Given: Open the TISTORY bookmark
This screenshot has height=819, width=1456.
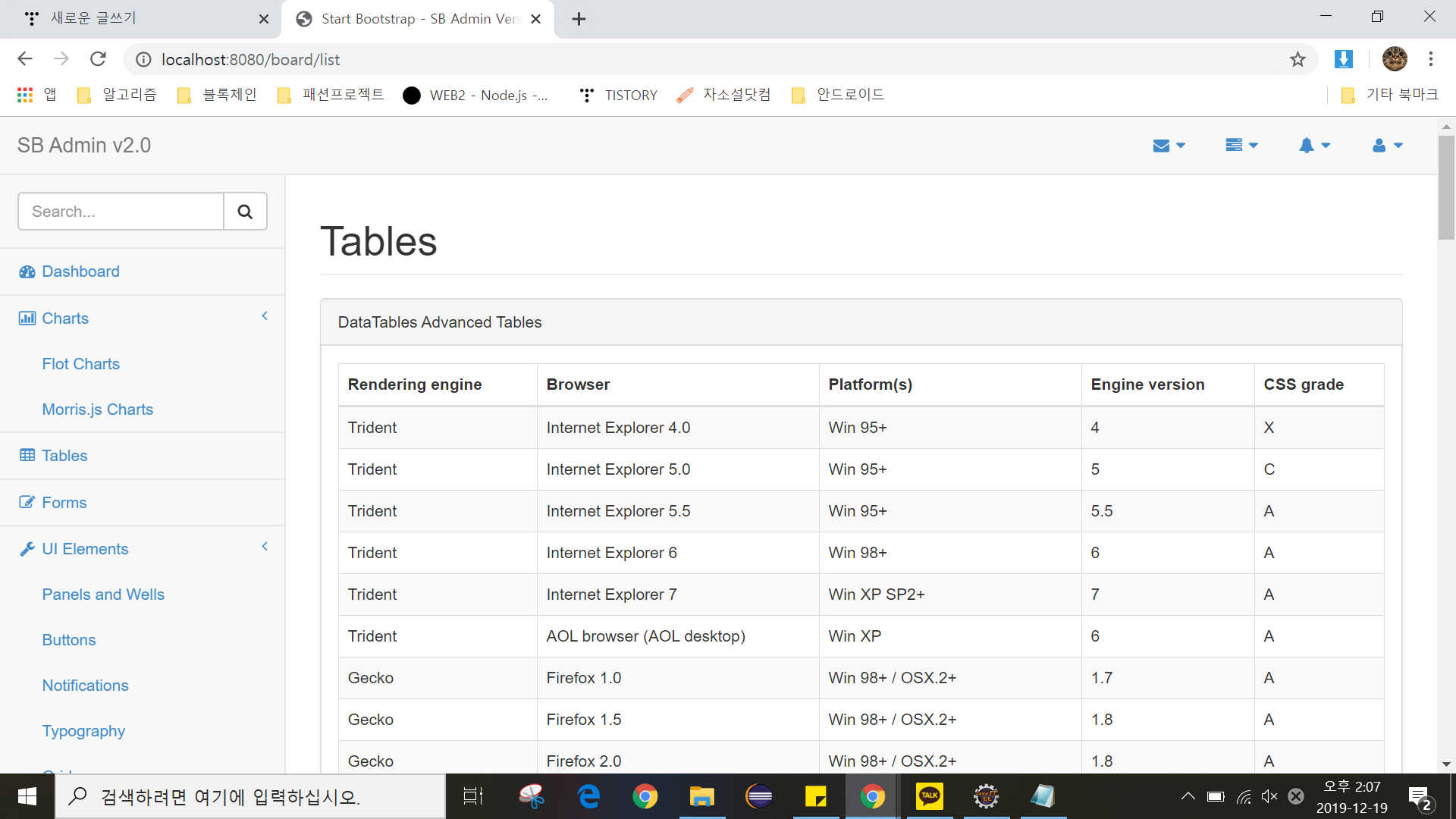Looking at the screenshot, I should click(618, 95).
